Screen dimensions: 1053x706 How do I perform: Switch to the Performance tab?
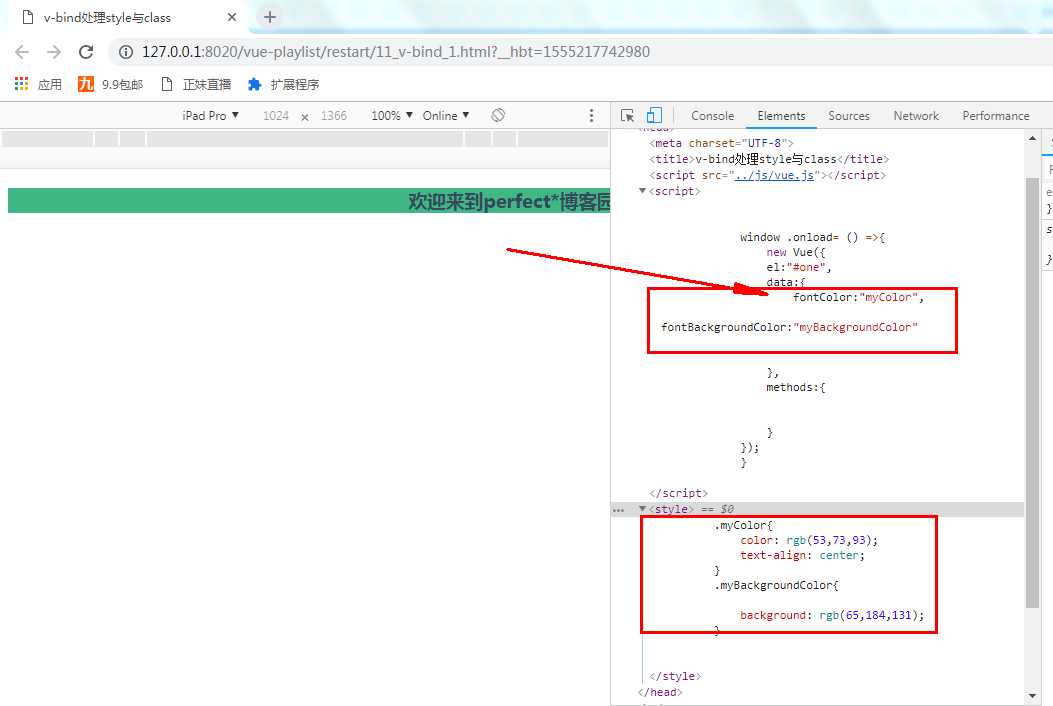click(x=995, y=116)
